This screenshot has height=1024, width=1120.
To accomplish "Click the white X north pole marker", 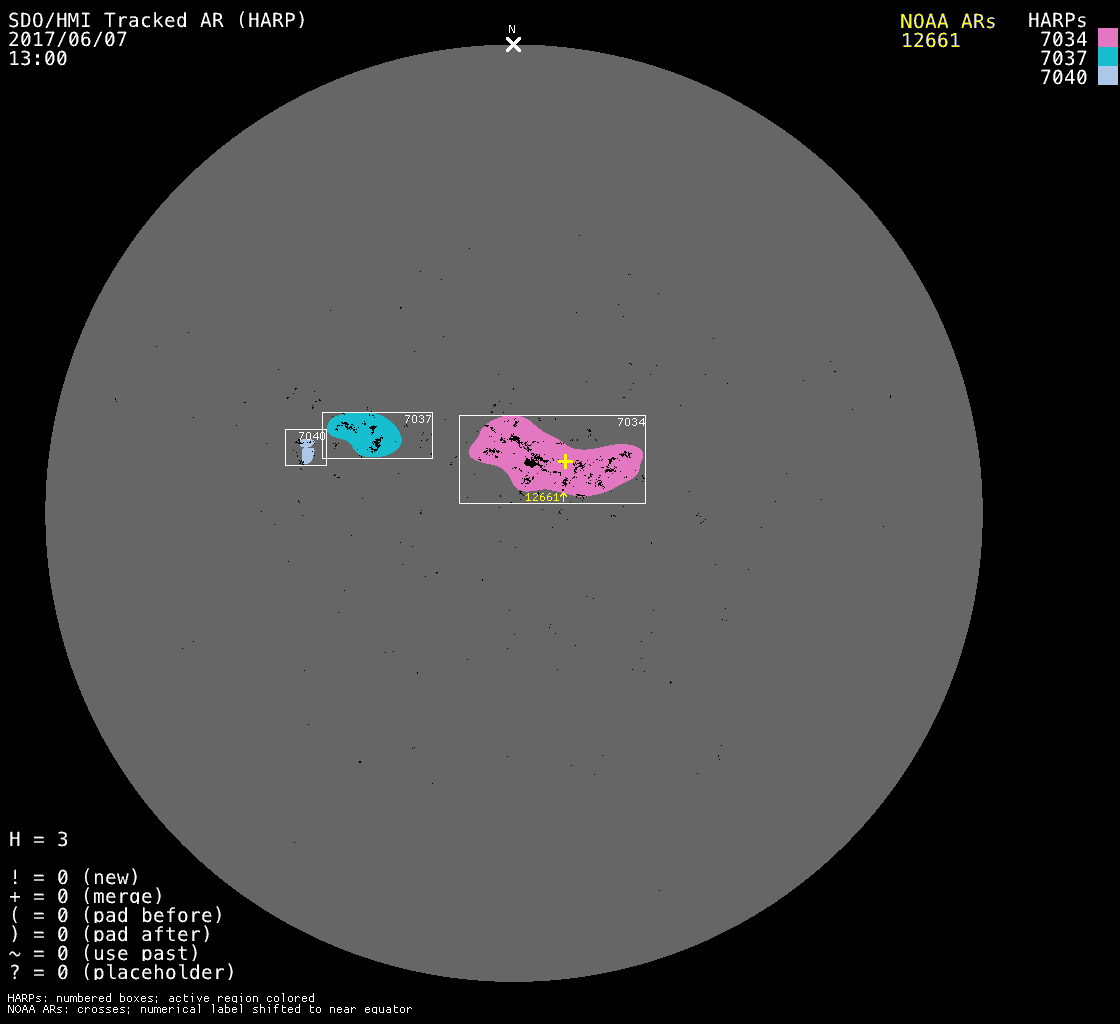I will click(x=513, y=44).
